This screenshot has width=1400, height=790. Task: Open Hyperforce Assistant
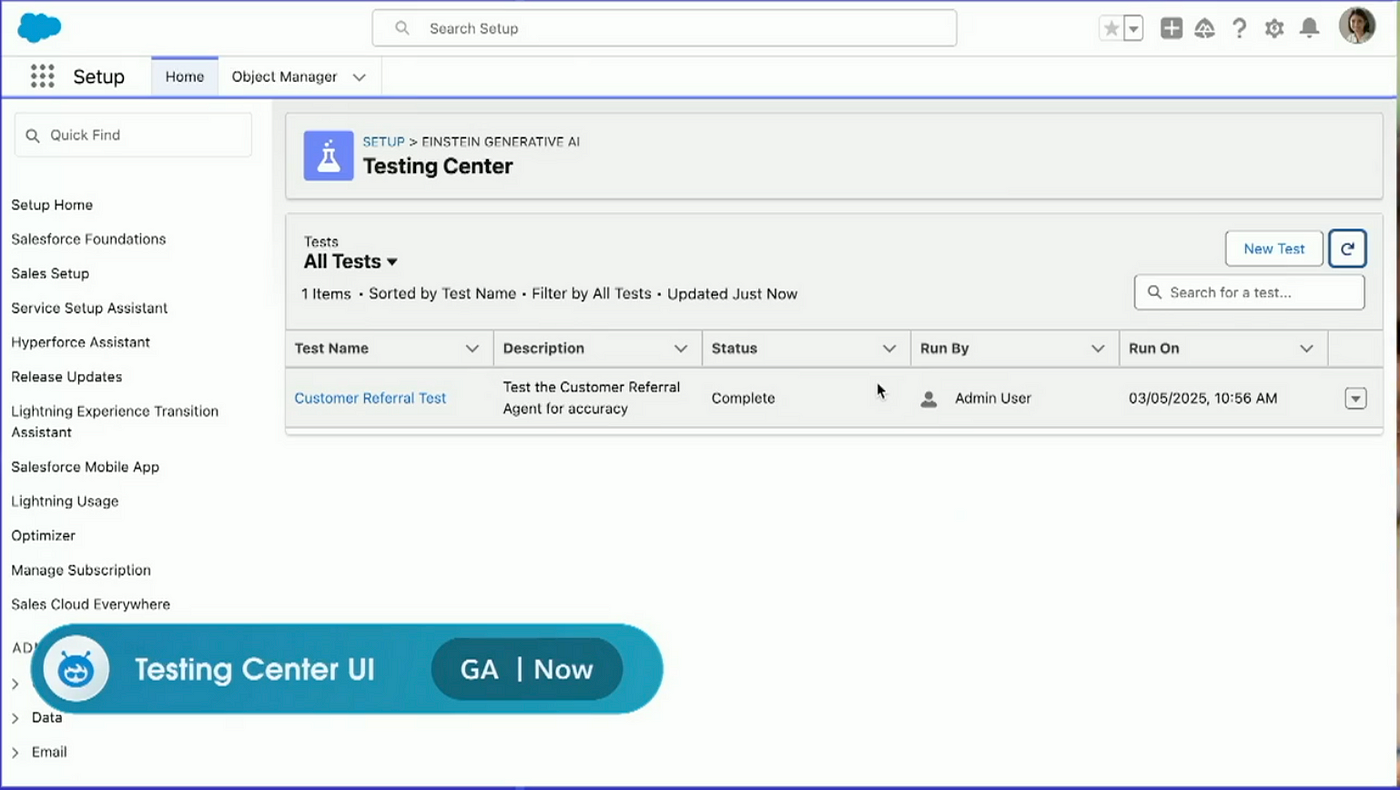[81, 342]
